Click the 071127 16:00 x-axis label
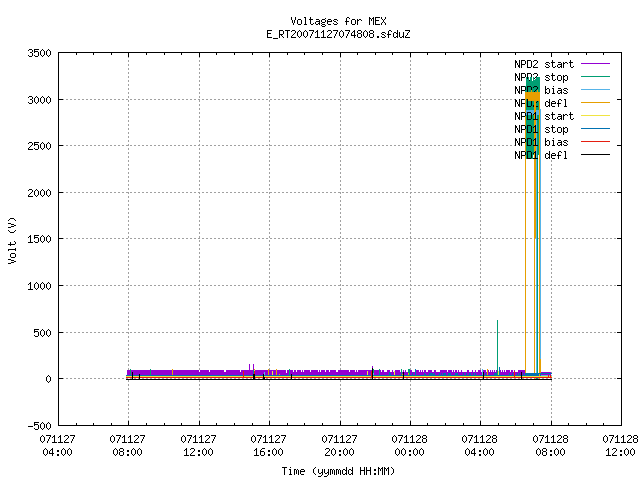The width and height of the screenshot is (640, 480). (269, 446)
